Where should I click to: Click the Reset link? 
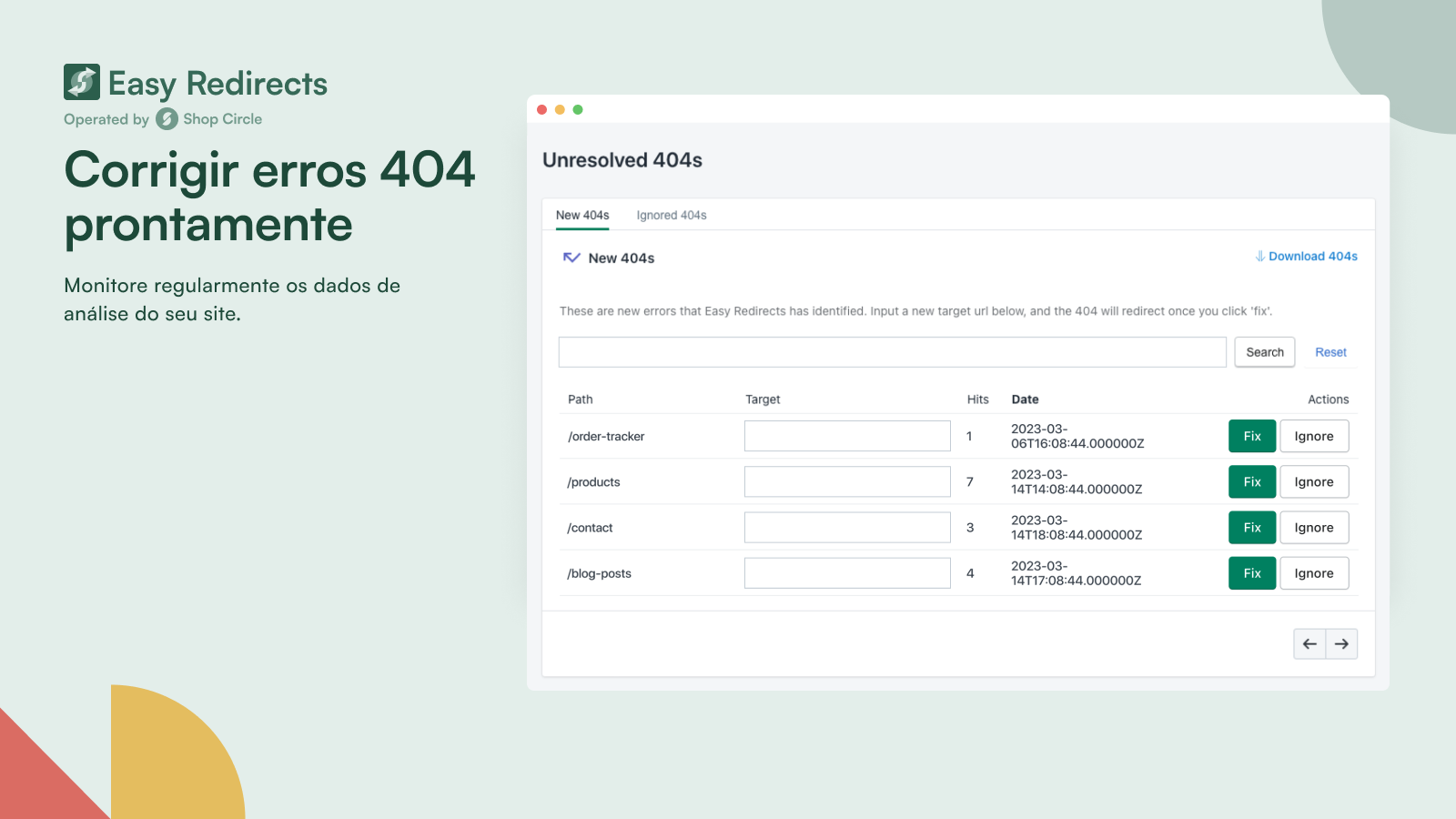(x=1330, y=352)
